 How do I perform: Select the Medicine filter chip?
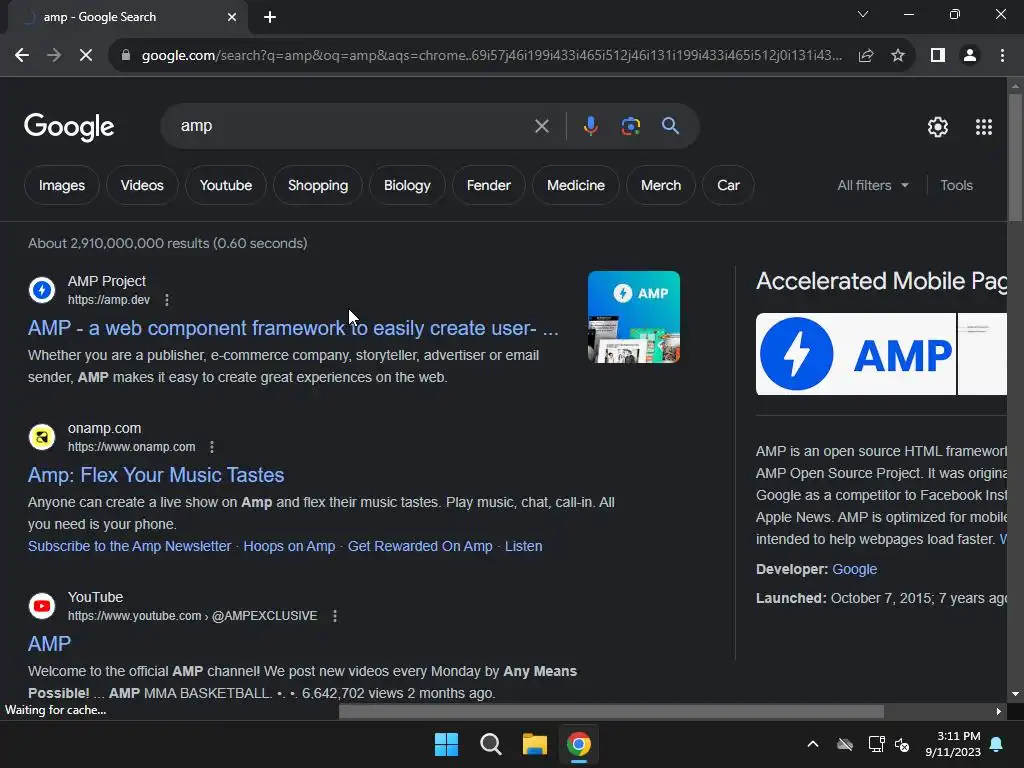(575, 185)
